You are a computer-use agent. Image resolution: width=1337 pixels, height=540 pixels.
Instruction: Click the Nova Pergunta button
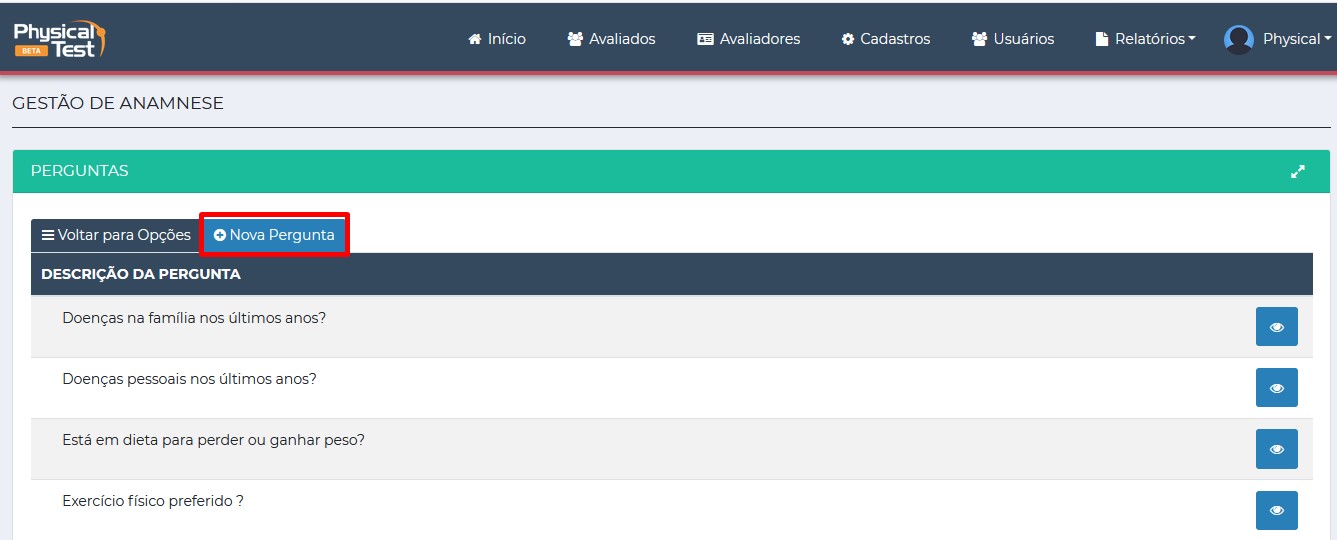point(274,235)
